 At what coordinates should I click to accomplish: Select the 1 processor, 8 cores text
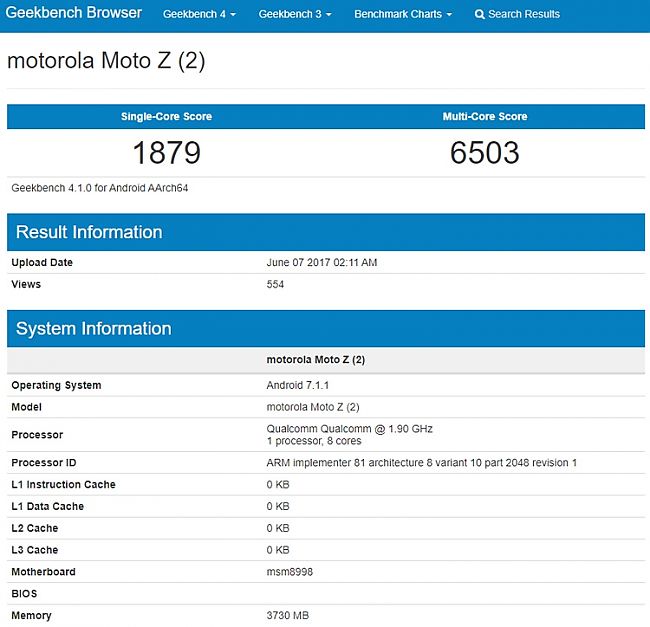pyautogui.click(x=314, y=441)
